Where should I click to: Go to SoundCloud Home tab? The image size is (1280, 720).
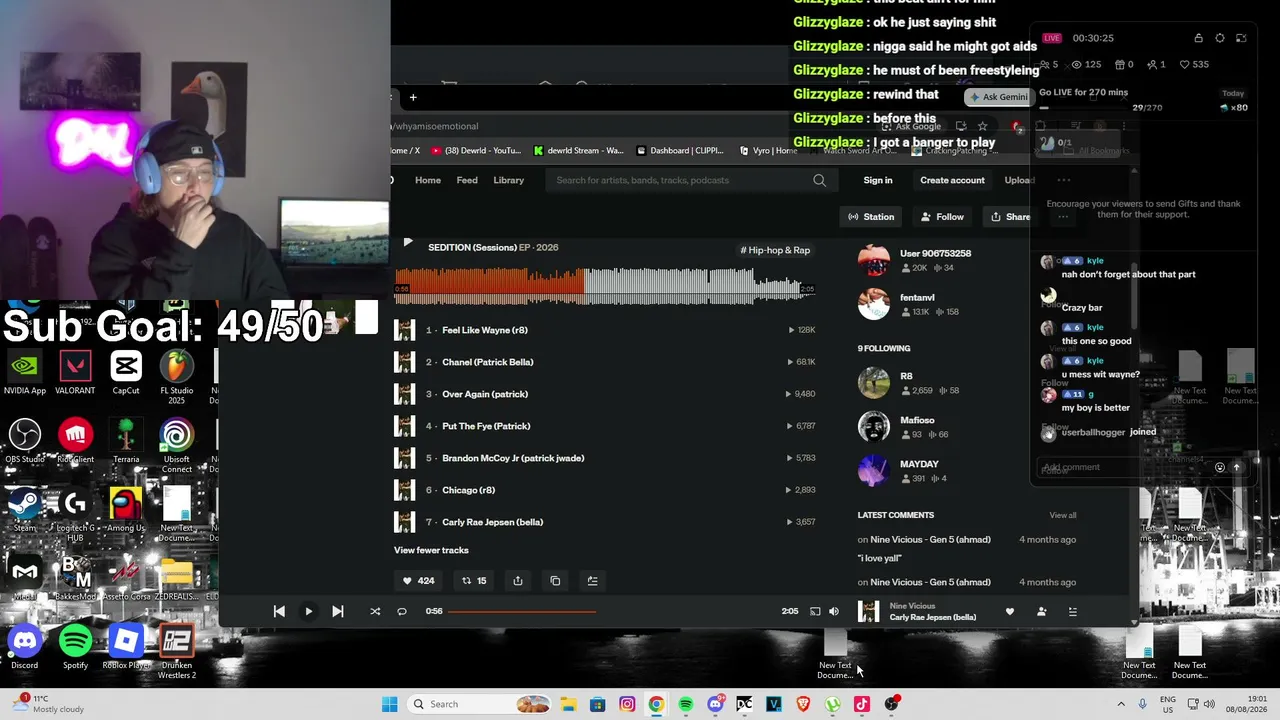(428, 180)
